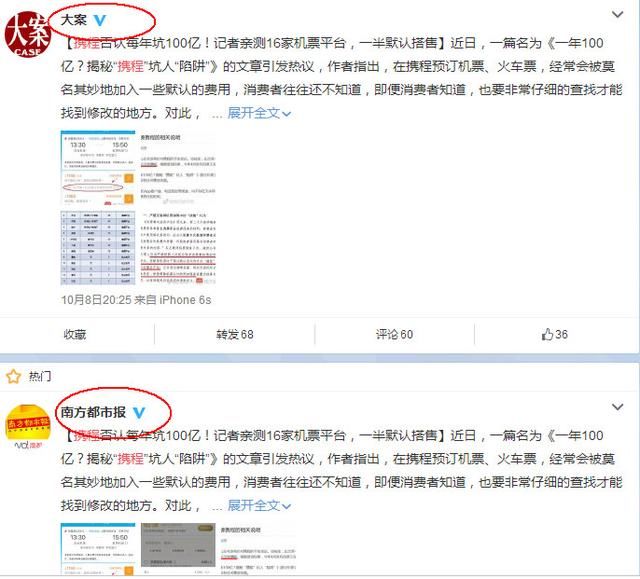Image resolution: width=640 pixels, height=579 pixels.
Task: Click verified badge next to 南方都市报
Action: tap(139, 413)
